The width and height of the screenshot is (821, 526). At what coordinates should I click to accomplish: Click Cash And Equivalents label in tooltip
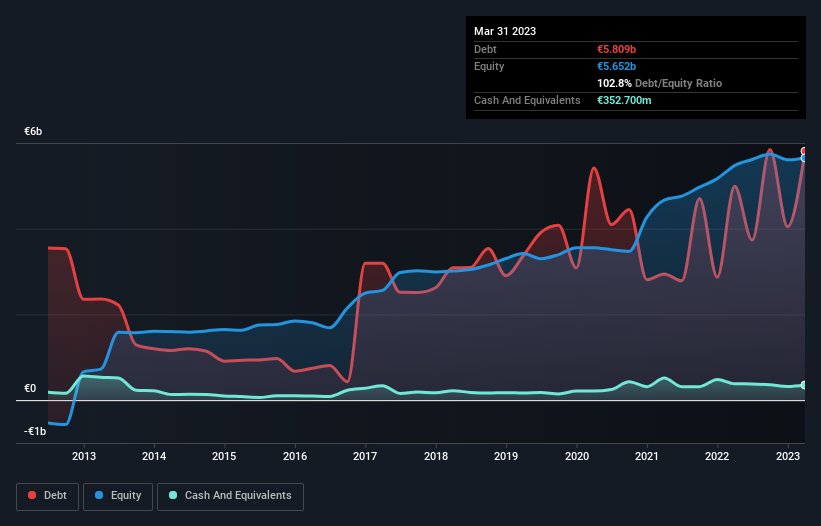coord(527,100)
